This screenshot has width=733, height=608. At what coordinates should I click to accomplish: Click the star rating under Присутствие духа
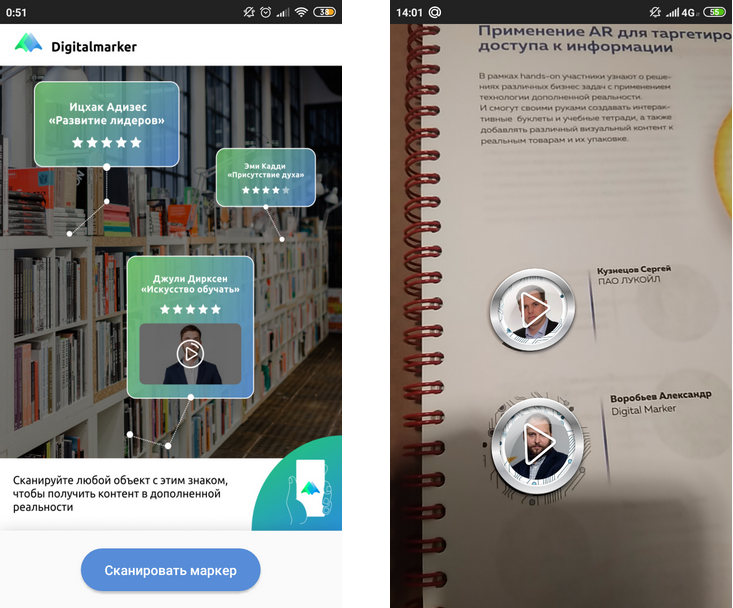click(x=266, y=190)
